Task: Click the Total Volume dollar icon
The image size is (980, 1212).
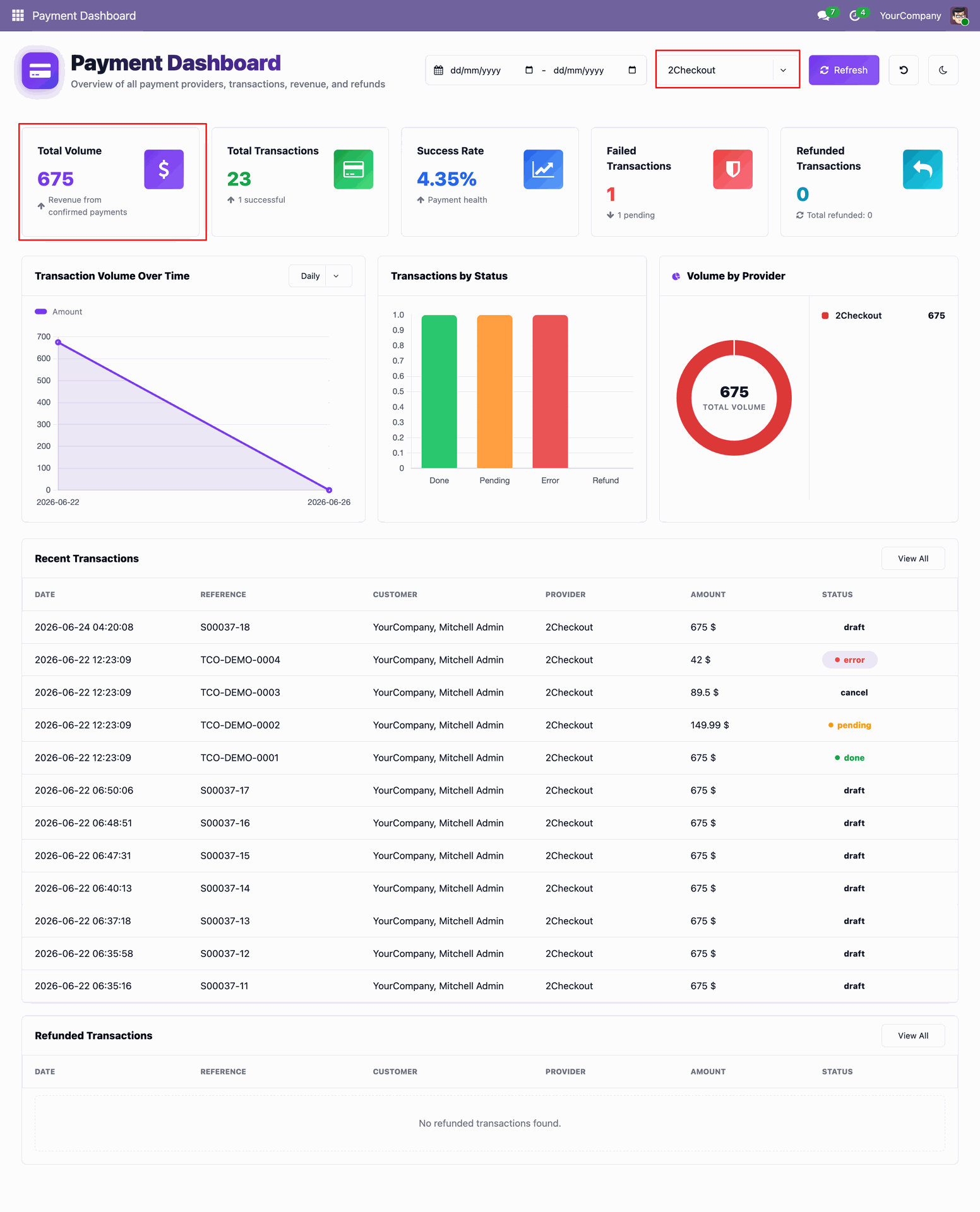Action: 164,169
